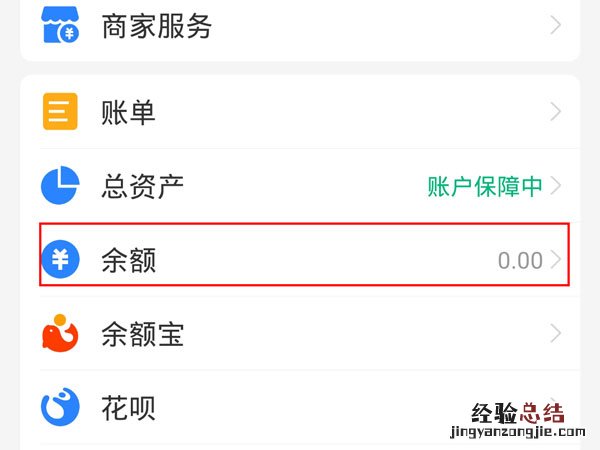Expand the 商家服务 row chevron
This screenshot has height=450, width=600.
(556, 26)
